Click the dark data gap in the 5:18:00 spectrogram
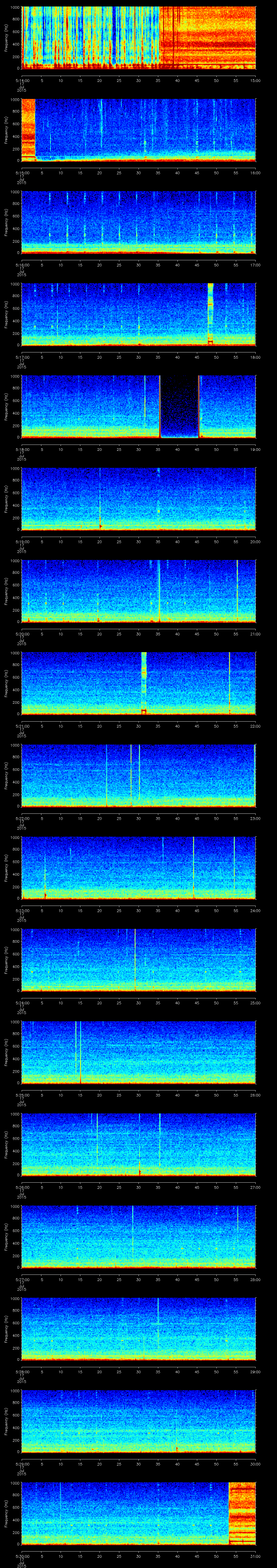This screenshot has height=1568, width=277. (180, 407)
